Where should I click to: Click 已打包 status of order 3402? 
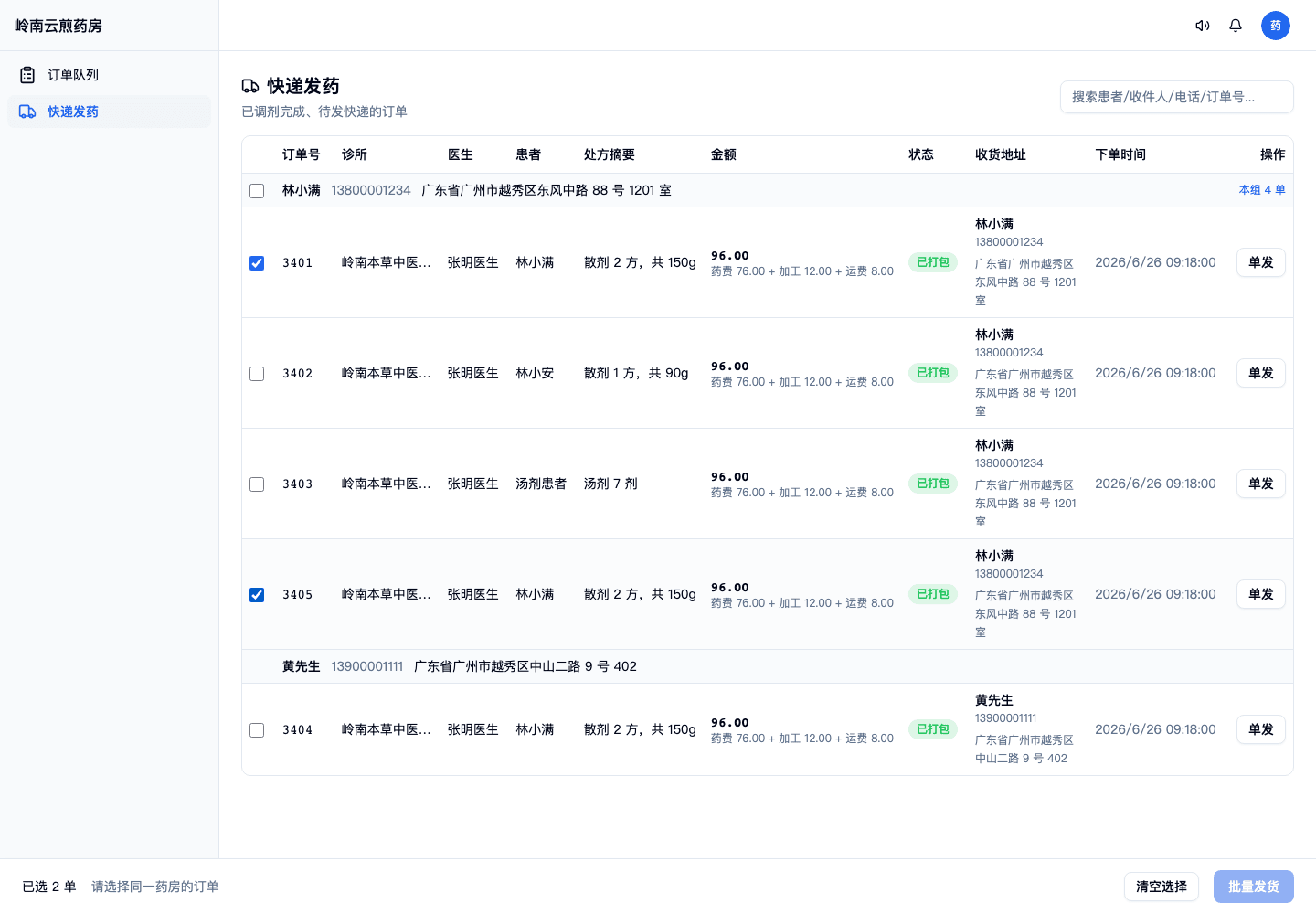[x=933, y=373]
